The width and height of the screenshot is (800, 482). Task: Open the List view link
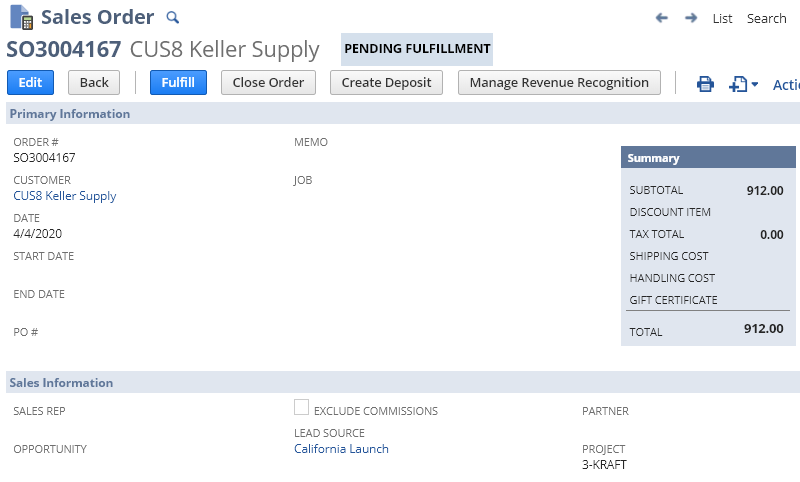coord(722,18)
